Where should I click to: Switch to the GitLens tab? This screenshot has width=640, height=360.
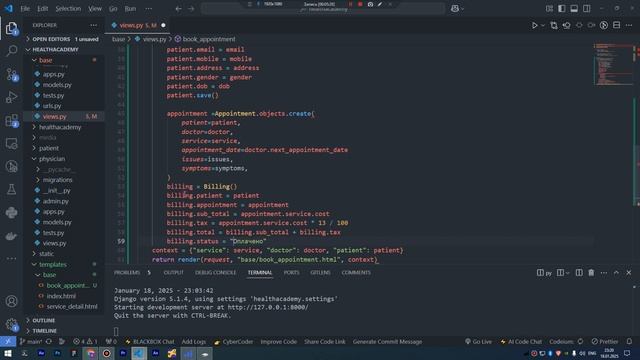pyautogui.click(x=320, y=273)
